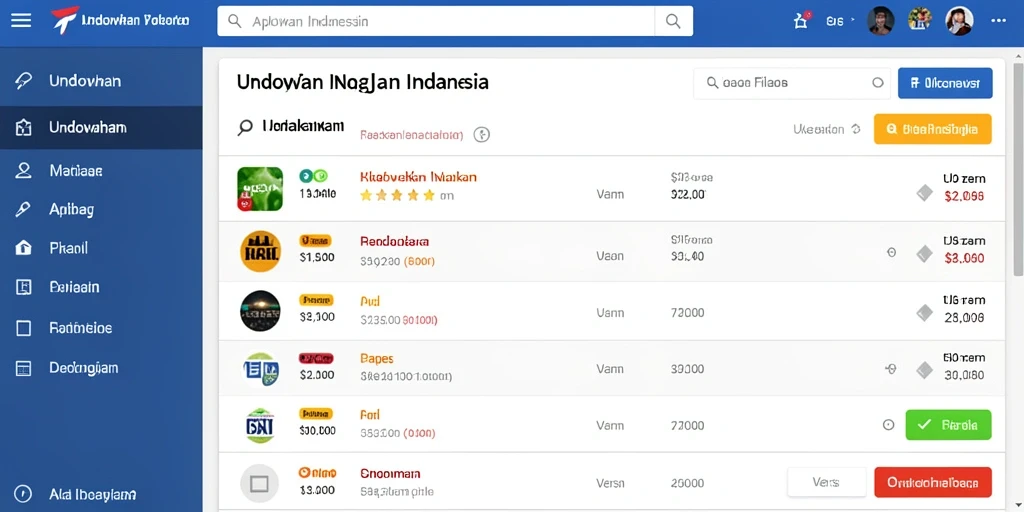Open the BNI app icon in Fod row

coord(261,426)
